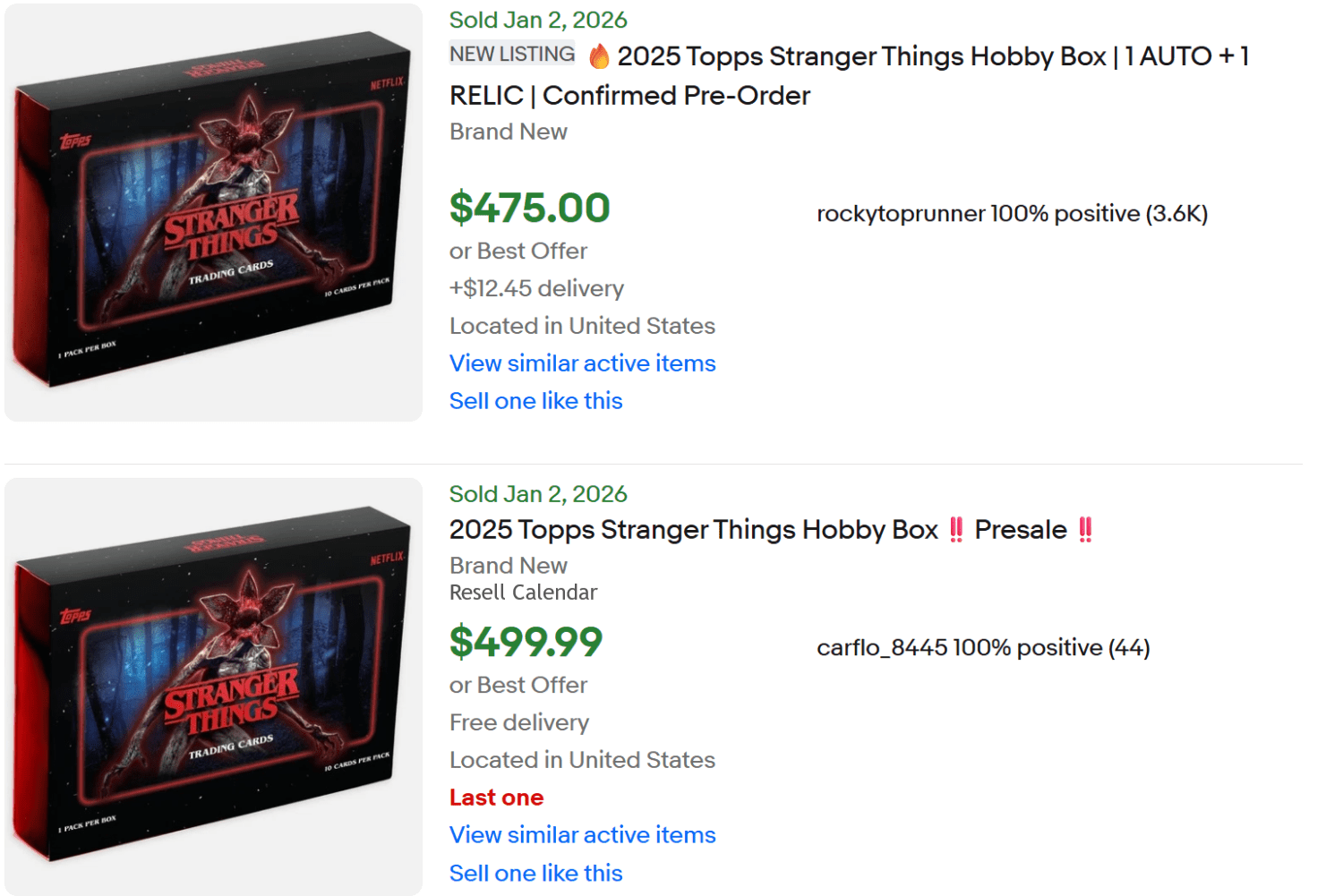Image resolution: width=1343 pixels, height=896 pixels.
Task: Click the exclamation icon before Presale
Action: coord(956,529)
